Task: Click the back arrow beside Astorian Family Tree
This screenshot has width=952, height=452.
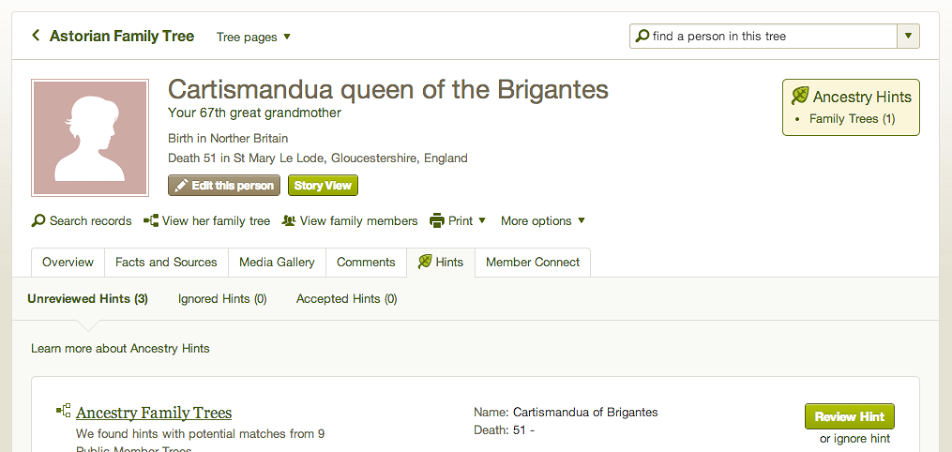Action: pos(36,36)
